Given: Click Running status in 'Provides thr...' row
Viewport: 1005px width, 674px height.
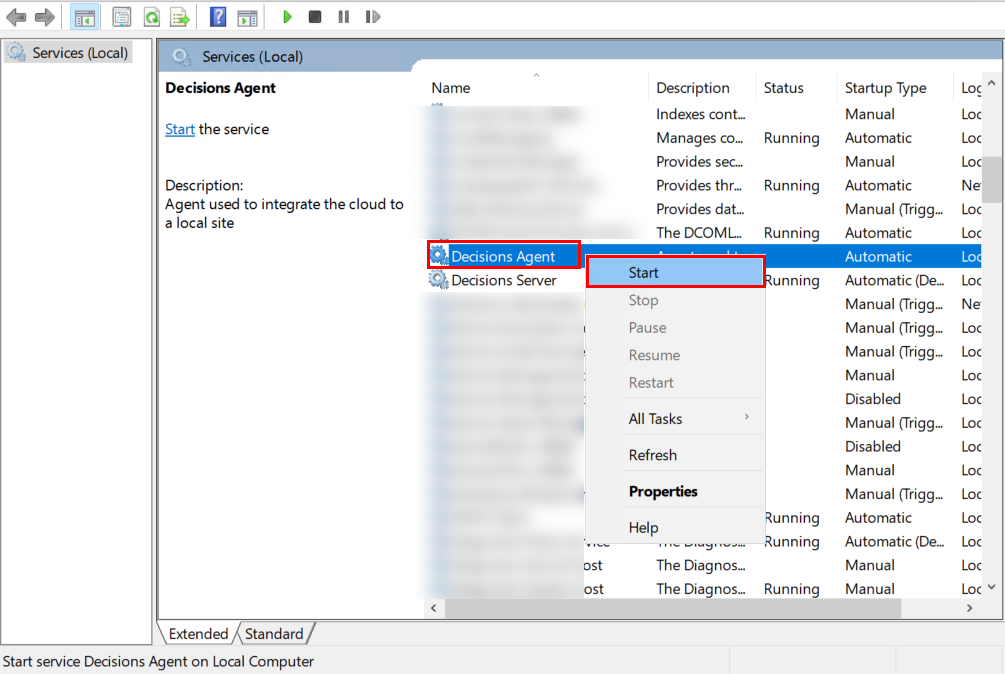Looking at the screenshot, I should click(x=792, y=185).
